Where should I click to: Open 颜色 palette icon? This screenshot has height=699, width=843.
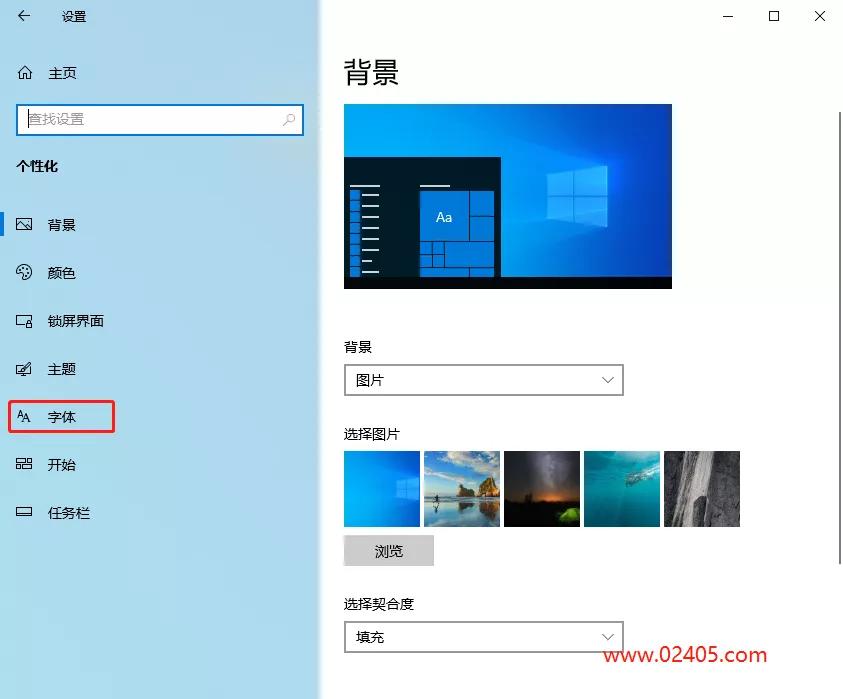24,272
